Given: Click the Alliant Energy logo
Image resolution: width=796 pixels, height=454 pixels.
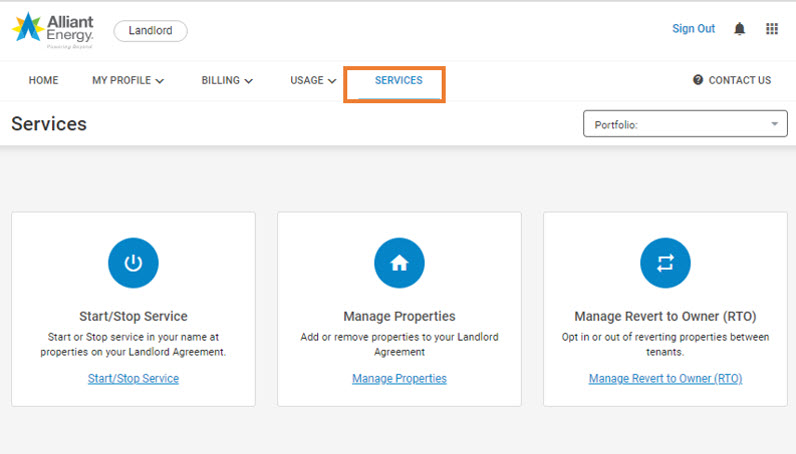Looking at the screenshot, I should (x=53, y=30).
